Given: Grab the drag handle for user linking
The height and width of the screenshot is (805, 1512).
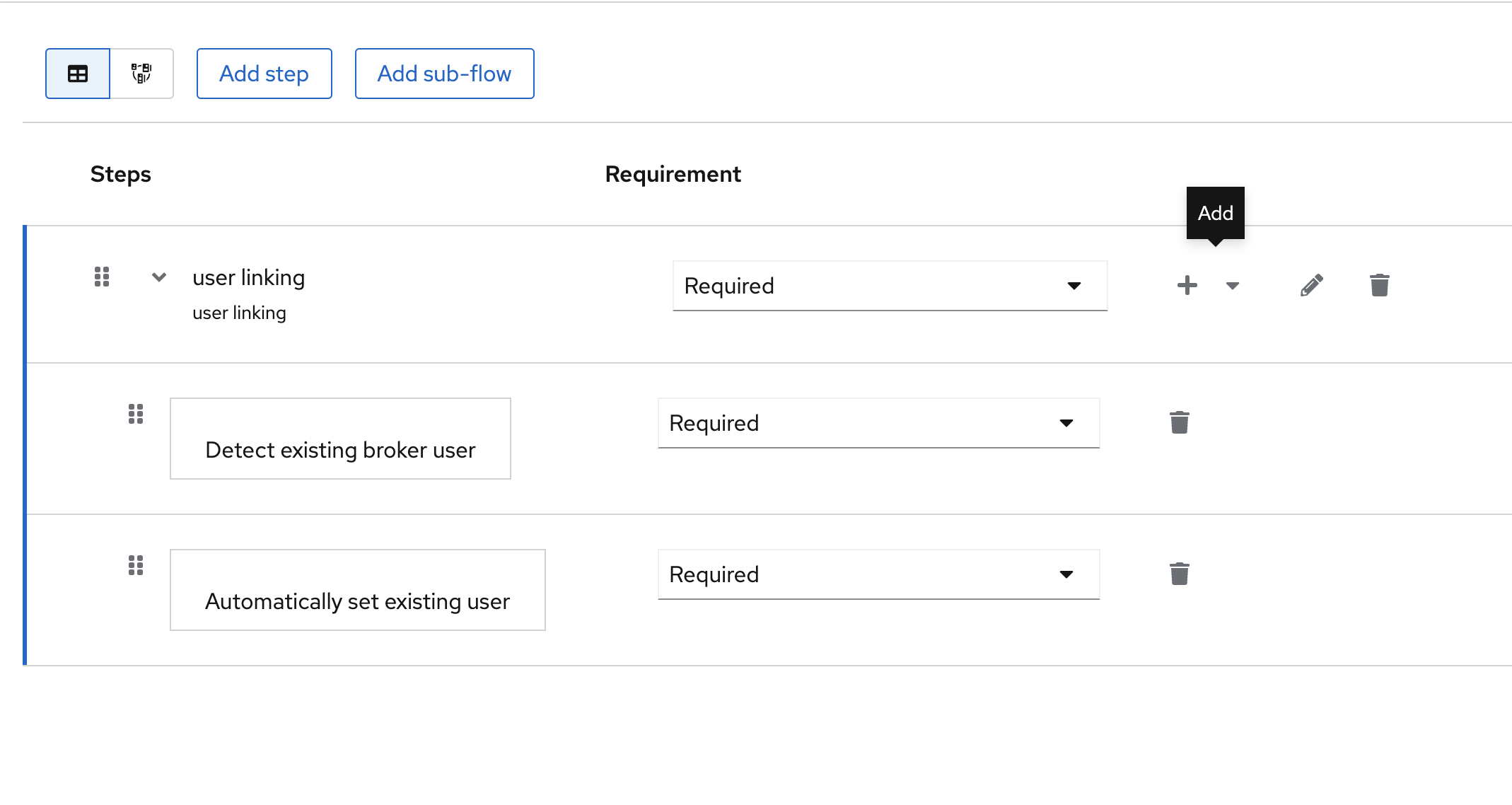Looking at the screenshot, I should 101,277.
